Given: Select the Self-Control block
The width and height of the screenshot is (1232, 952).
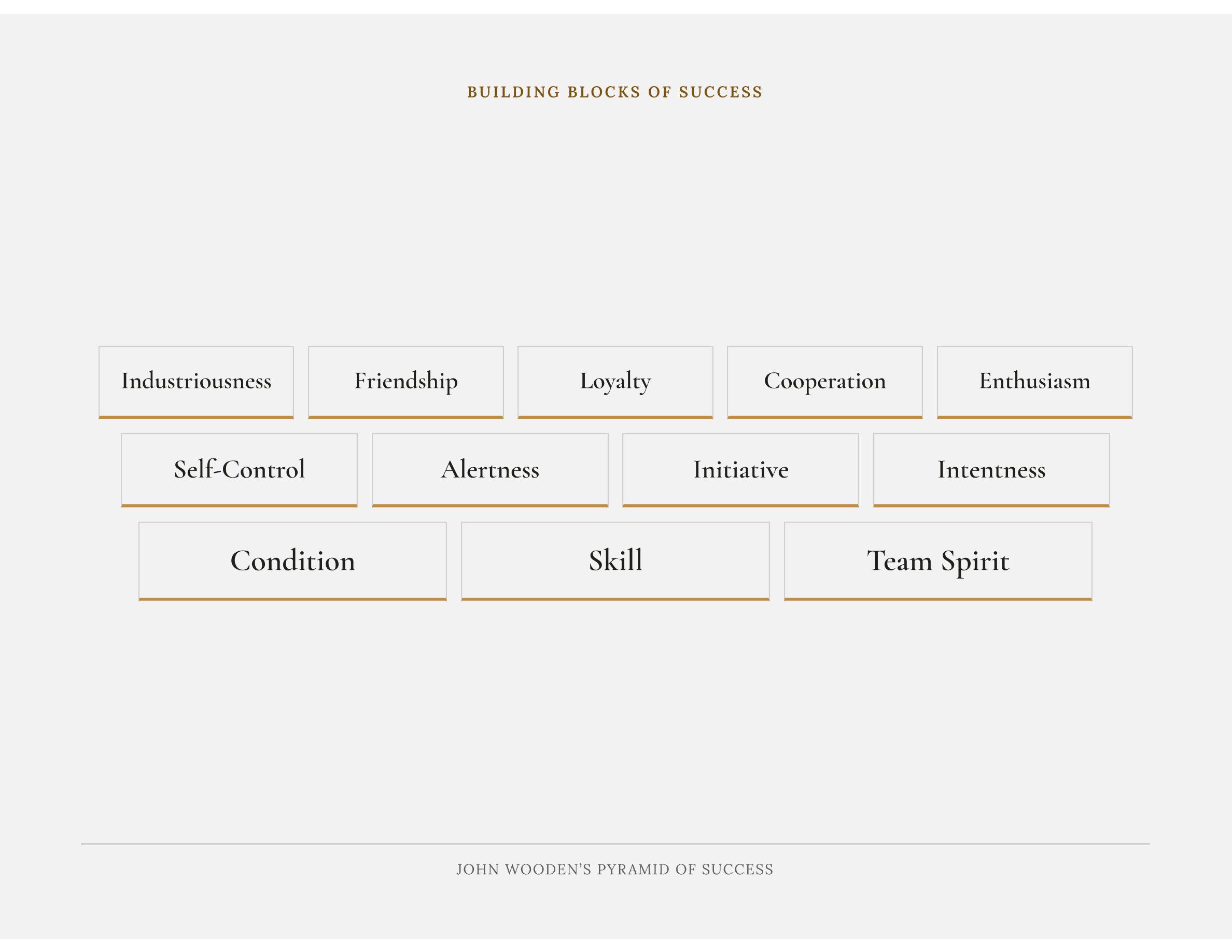Looking at the screenshot, I should point(239,470).
